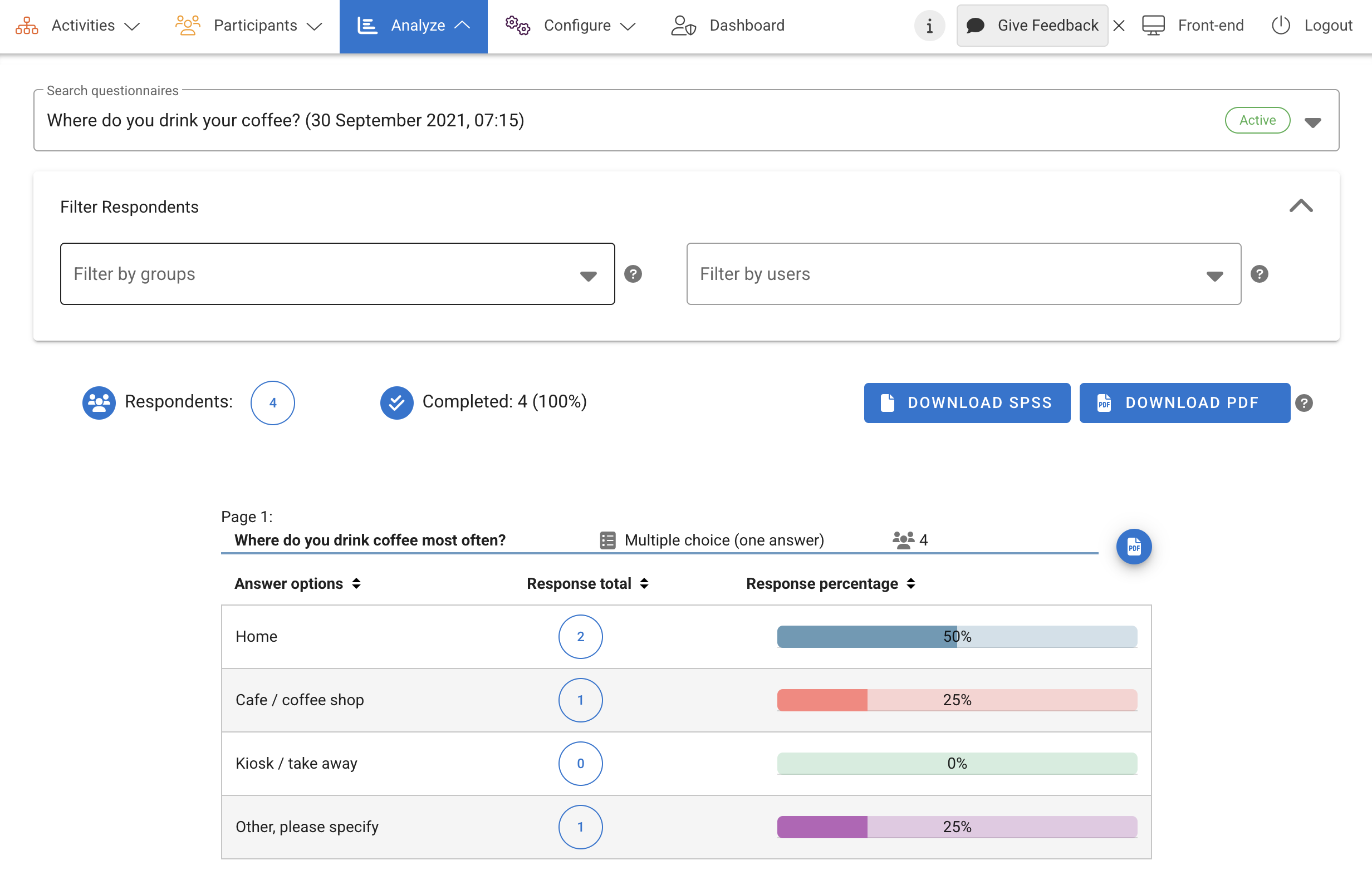Click help icon next to group filter
The height and width of the screenshot is (885, 1372).
[633, 274]
